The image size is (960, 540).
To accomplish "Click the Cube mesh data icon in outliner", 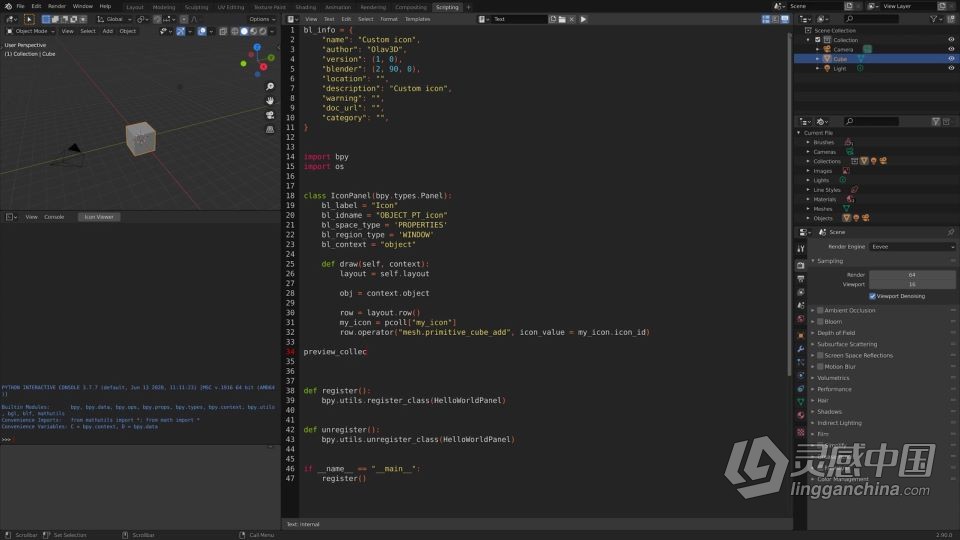I will tap(860, 59).
